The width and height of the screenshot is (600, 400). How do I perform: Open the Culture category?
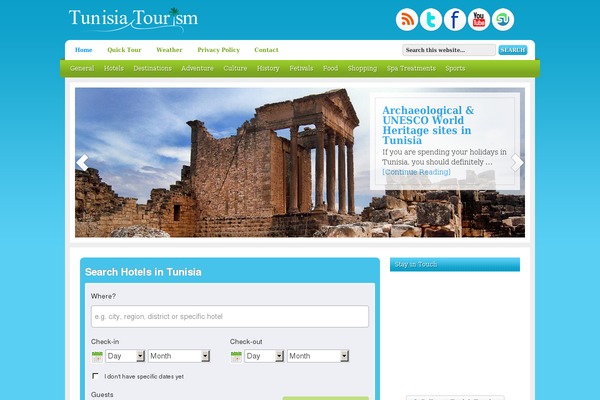(x=235, y=68)
